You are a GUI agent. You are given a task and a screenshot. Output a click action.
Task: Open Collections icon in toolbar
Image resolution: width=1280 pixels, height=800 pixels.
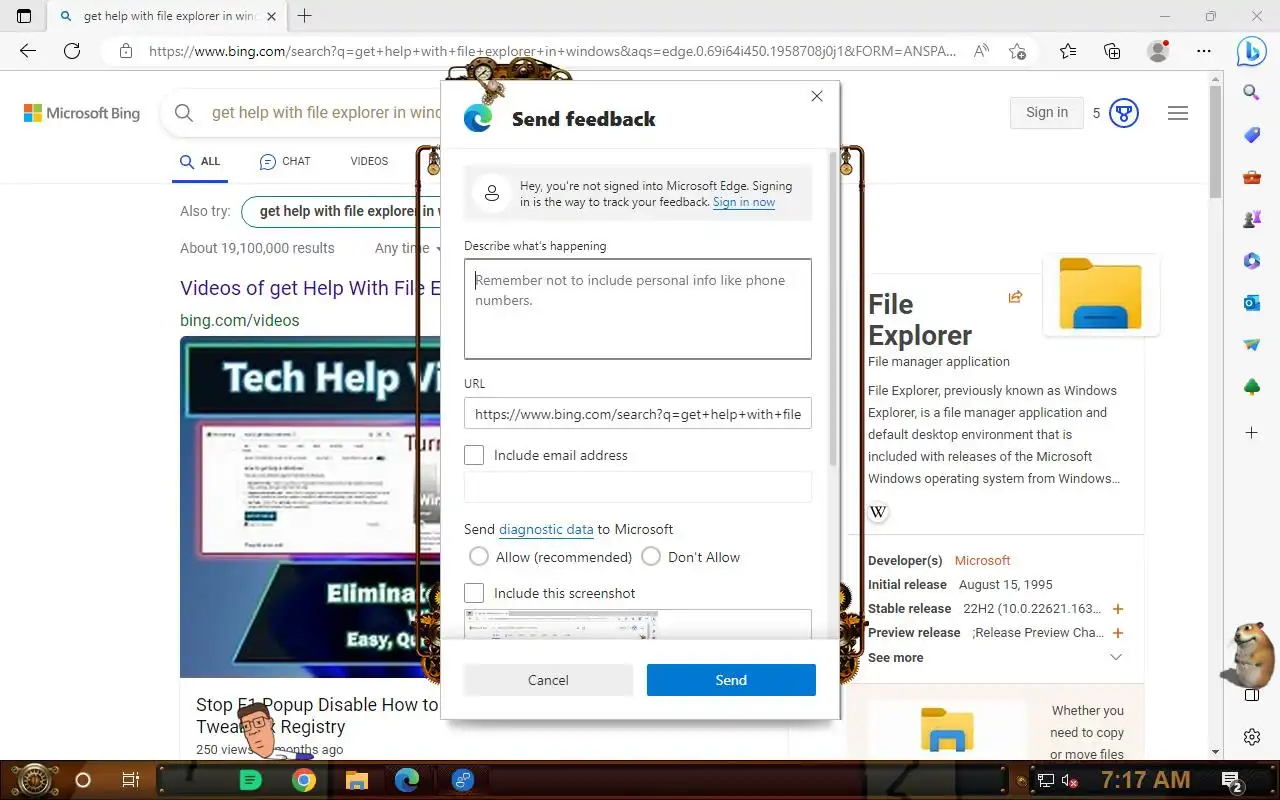1112,51
